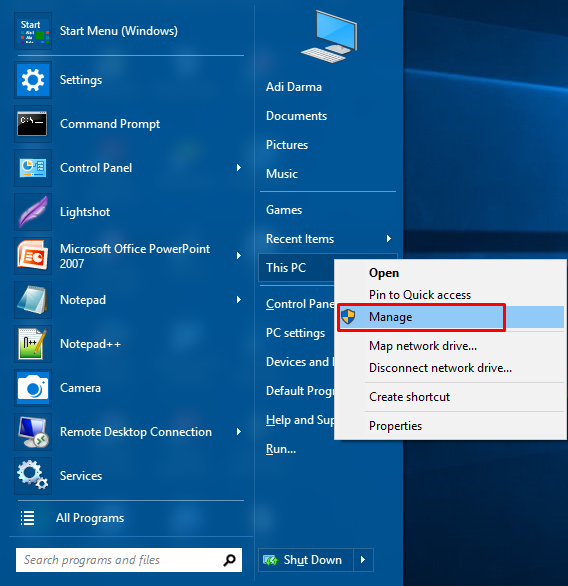
Task: Click Start Menu (Windows) label text
Action: 119,31
